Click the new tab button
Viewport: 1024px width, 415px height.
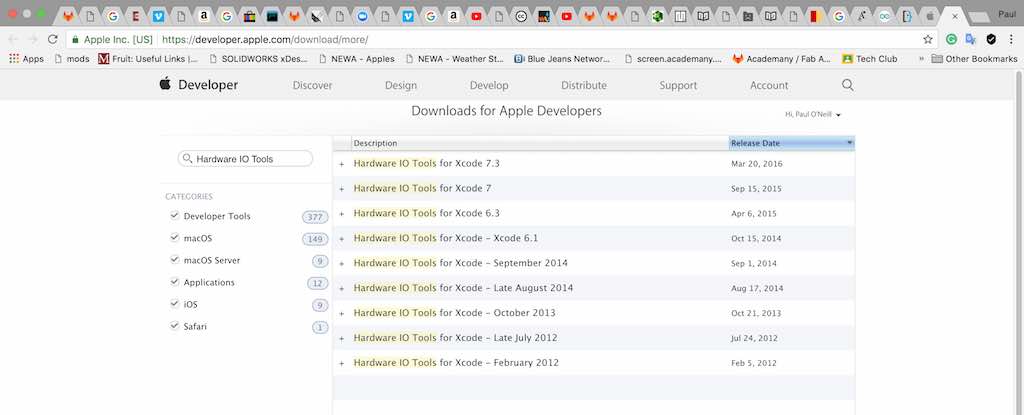pyautogui.click(x=977, y=16)
